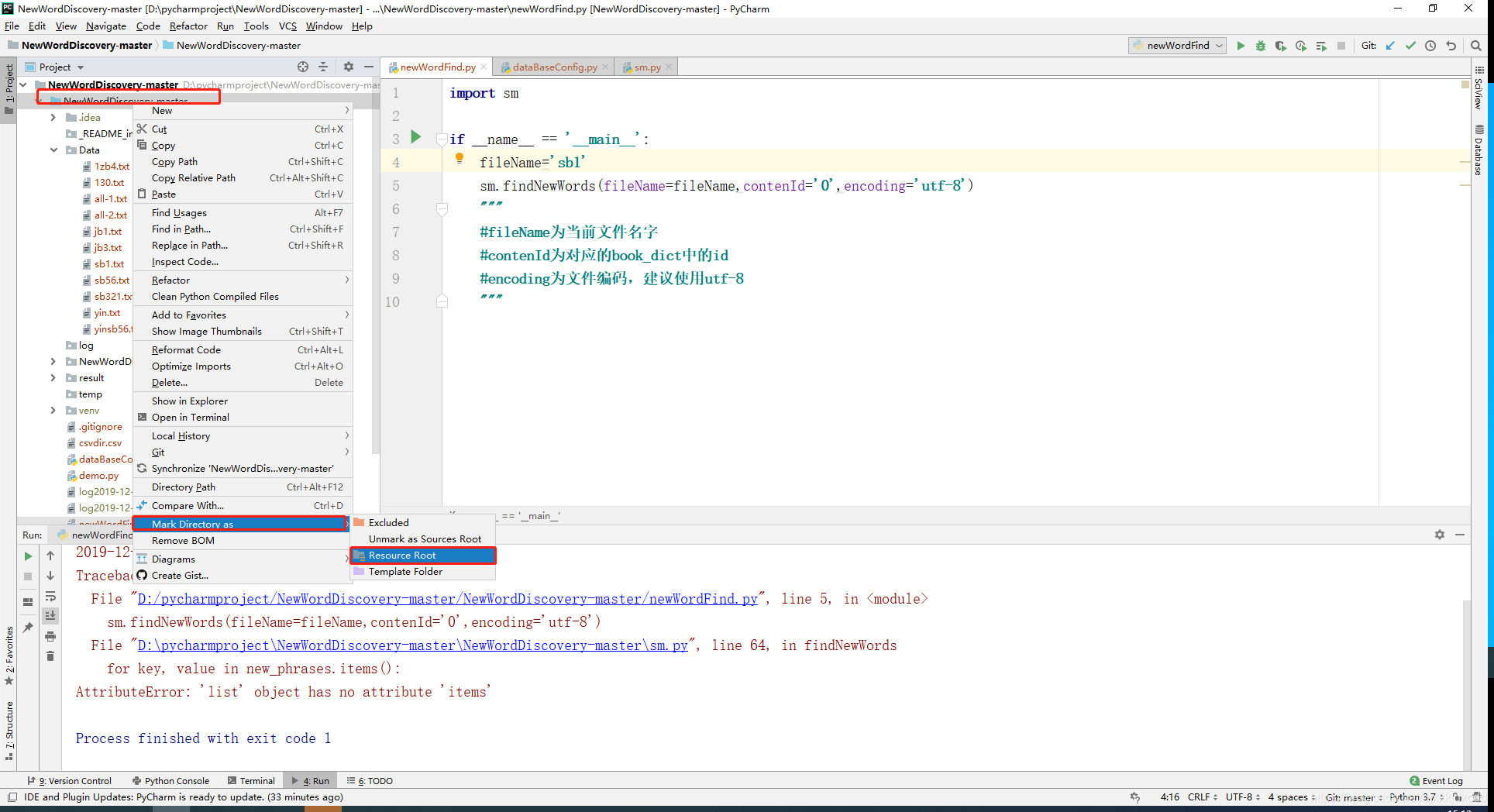The height and width of the screenshot is (812, 1494).
Task: Choose Template Folder in submenu
Action: tap(423, 572)
